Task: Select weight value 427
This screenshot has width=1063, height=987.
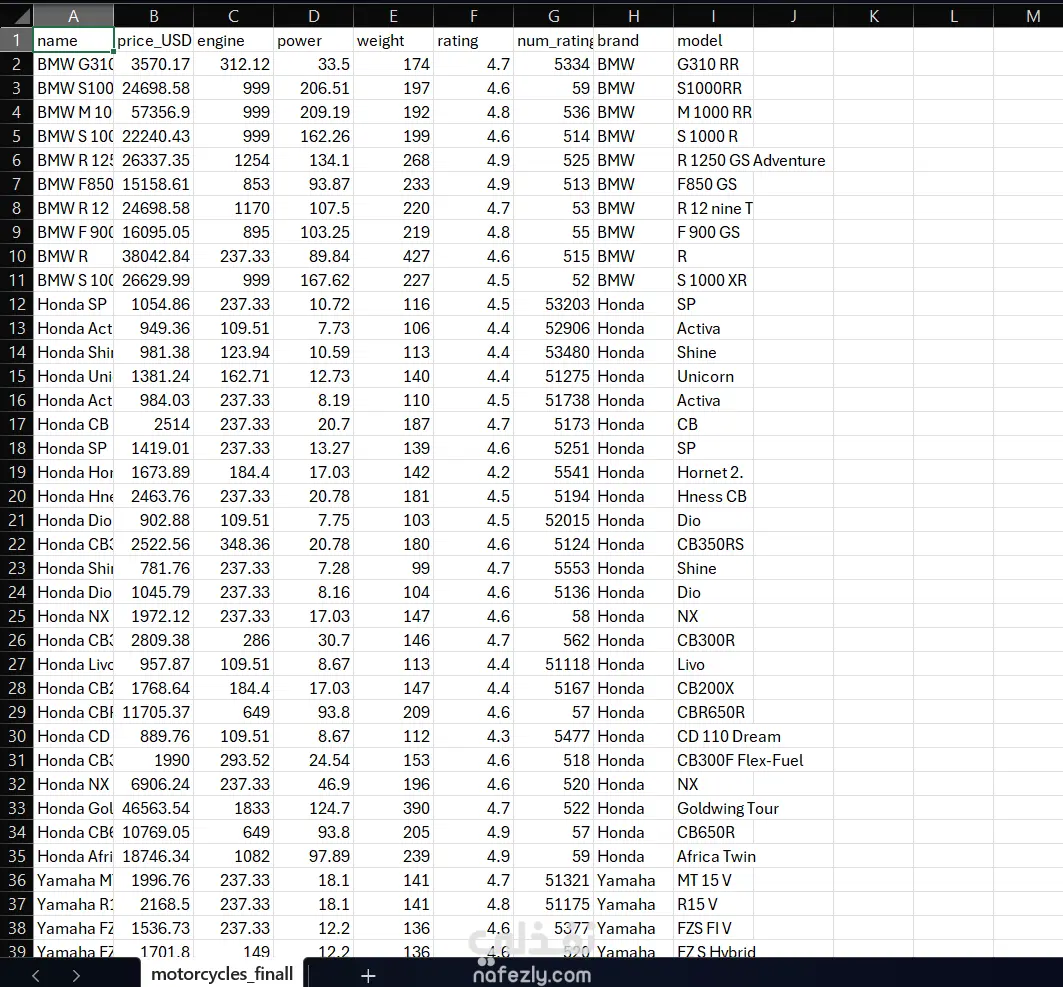Action: [393, 256]
